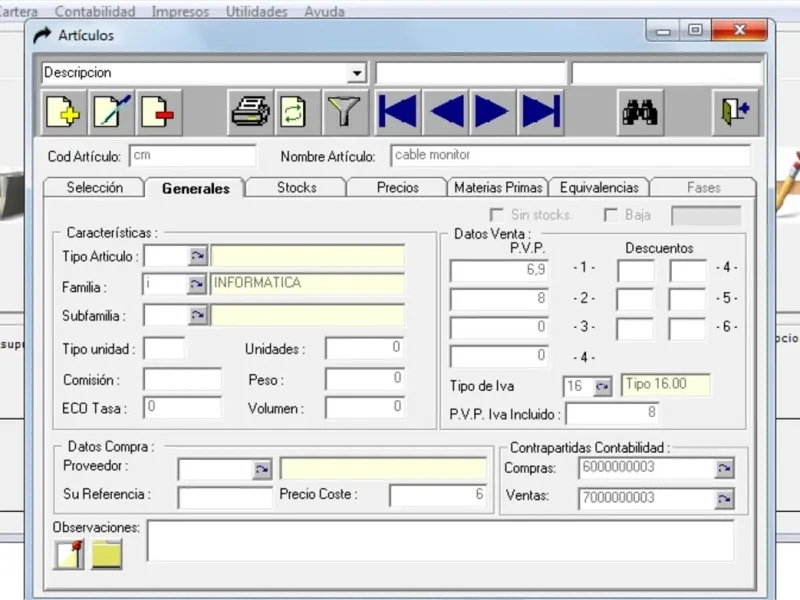
Task: Click the second P.V.P. price field
Action: pos(499,299)
